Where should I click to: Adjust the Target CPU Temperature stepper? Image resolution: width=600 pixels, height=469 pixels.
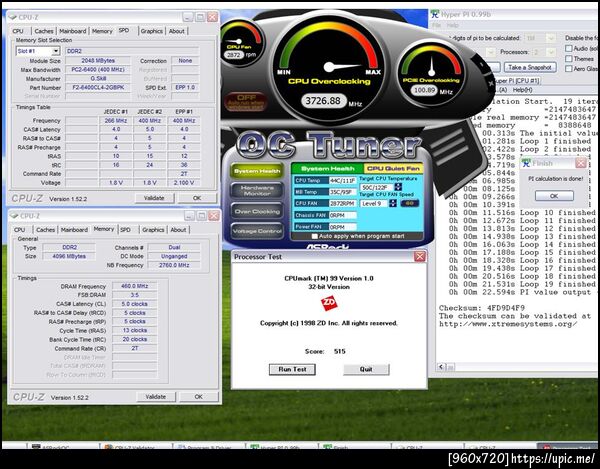pos(398,187)
